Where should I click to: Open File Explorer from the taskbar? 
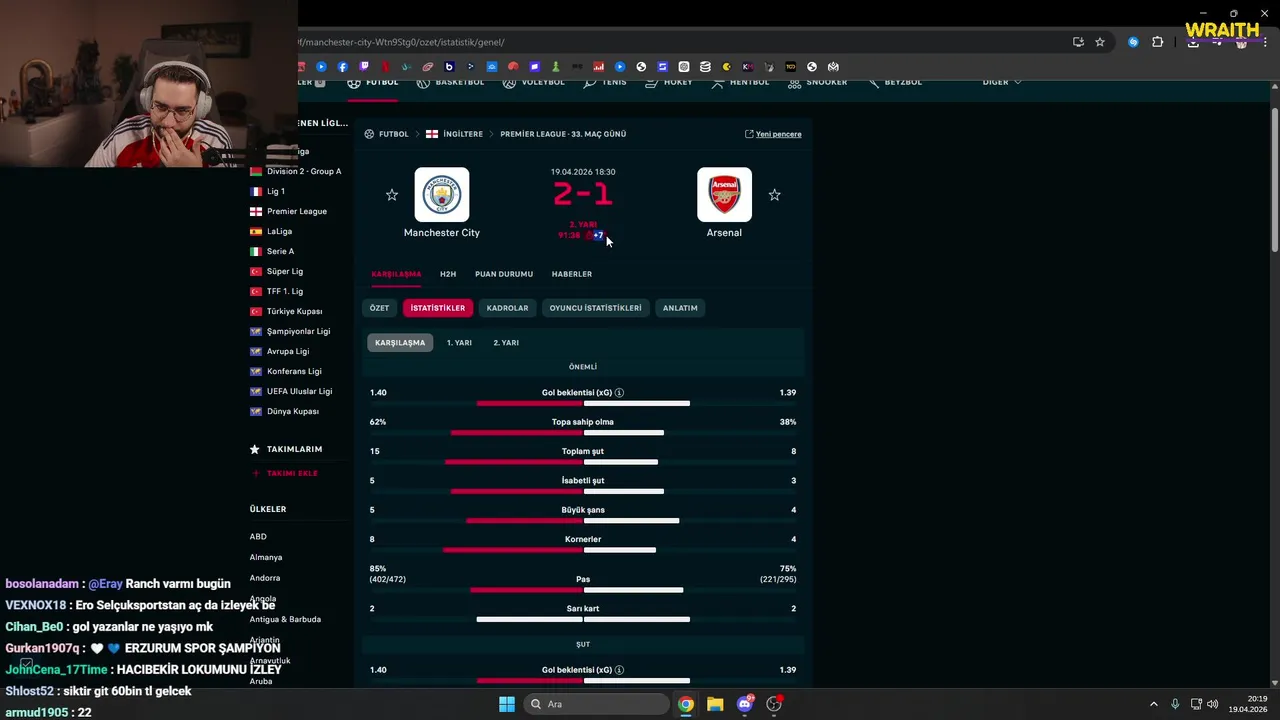[715, 704]
